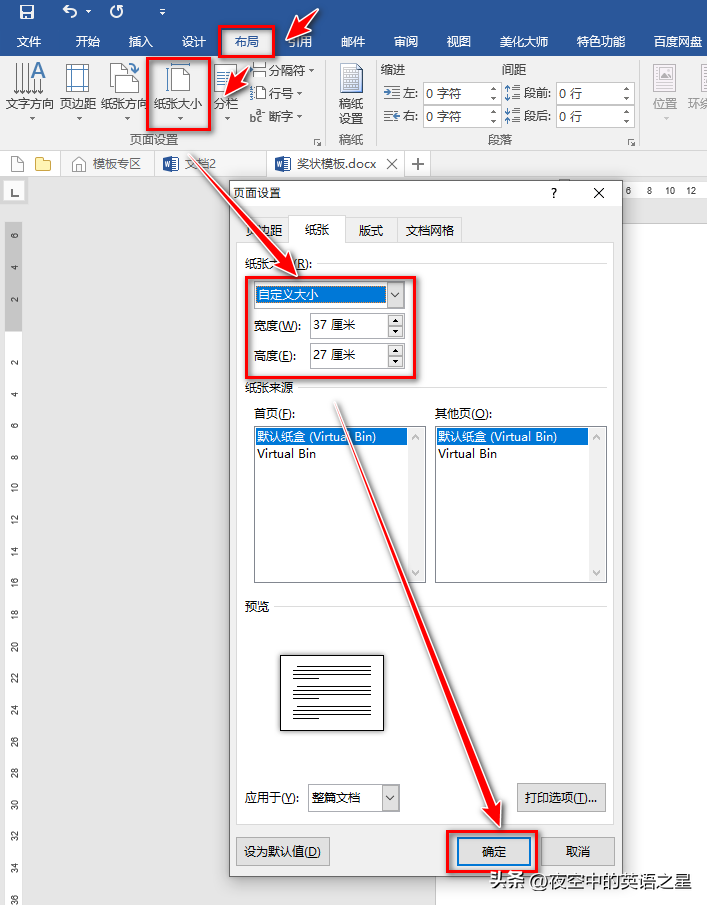The image size is (707, 905).
Task: Click the ruler tab selector L icon
Action: point(16,192)
